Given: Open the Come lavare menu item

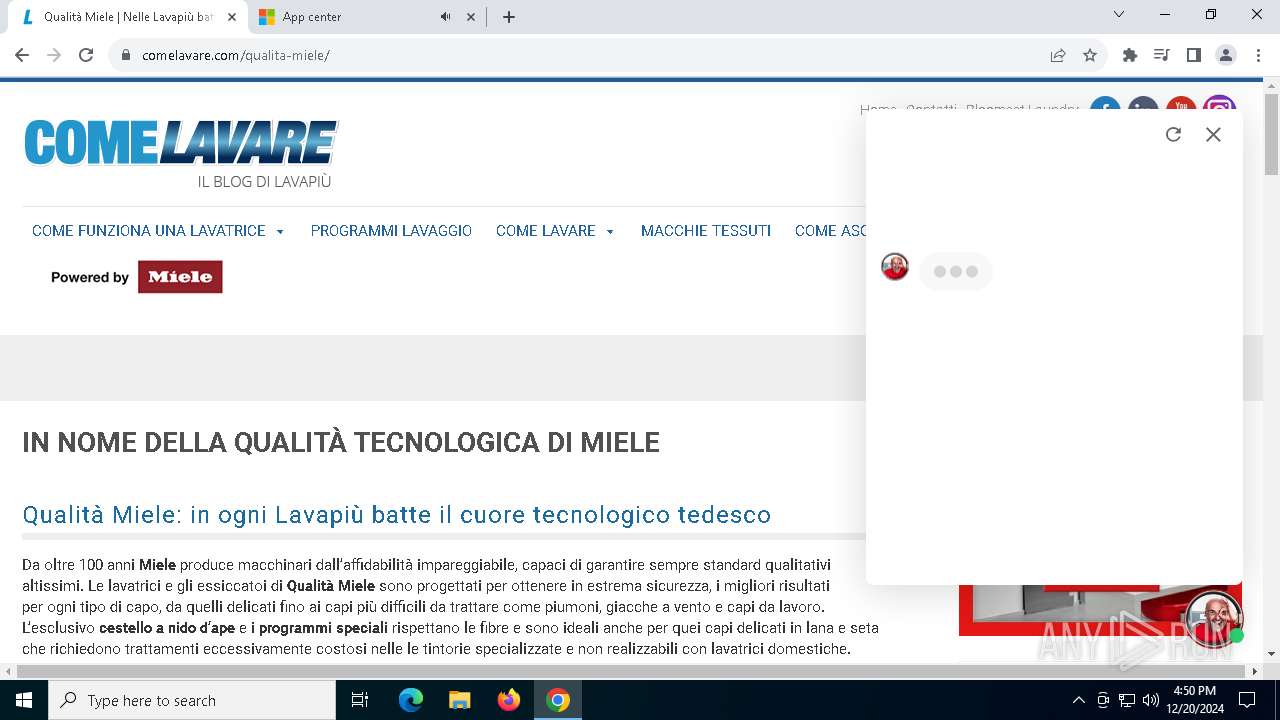Looking at the screenshot, I should pyautogui.click(x=546, y=231).
